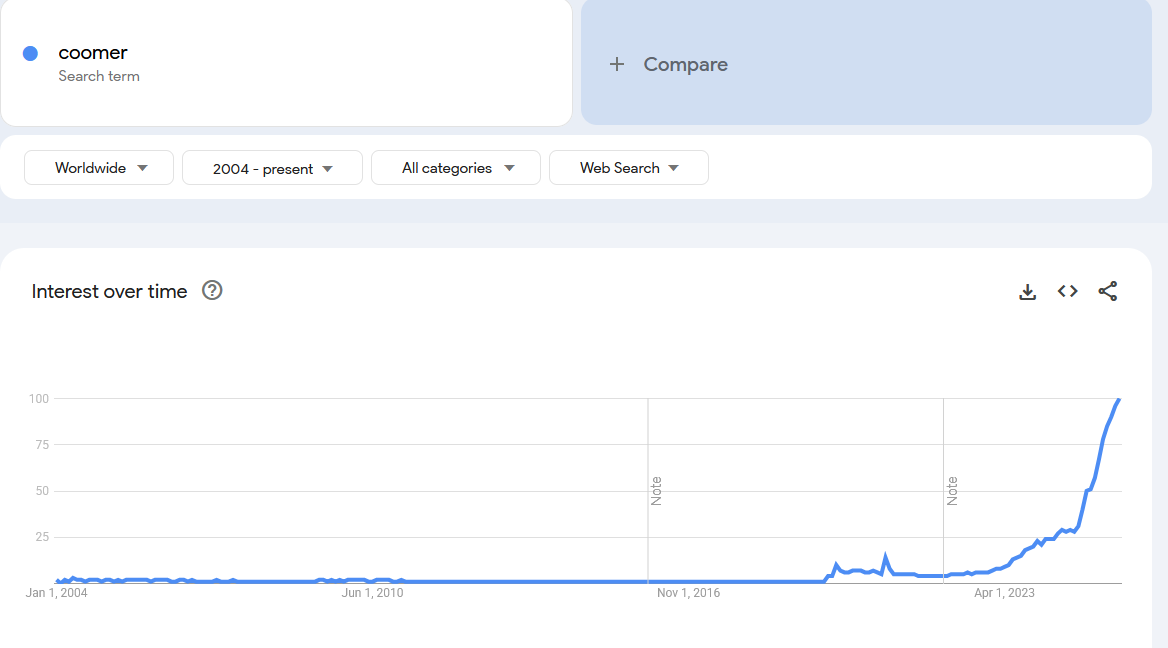Click the Interest over time heading
1168x648 pixels.
[x=110, y=291]
